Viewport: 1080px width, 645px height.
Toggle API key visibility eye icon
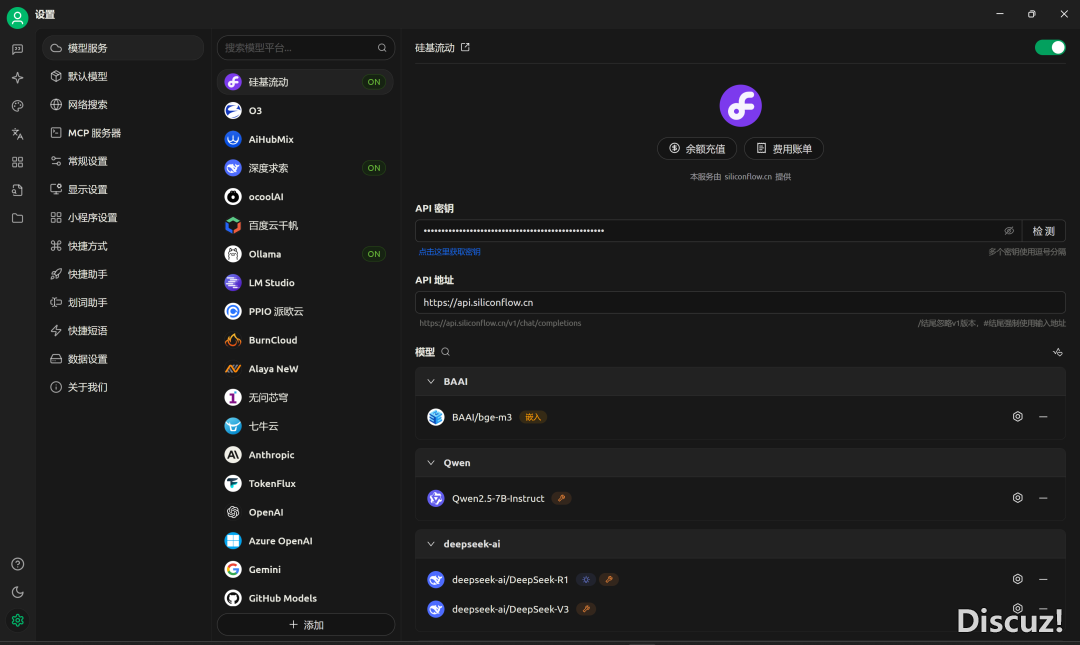click(x=1009, y=231)
